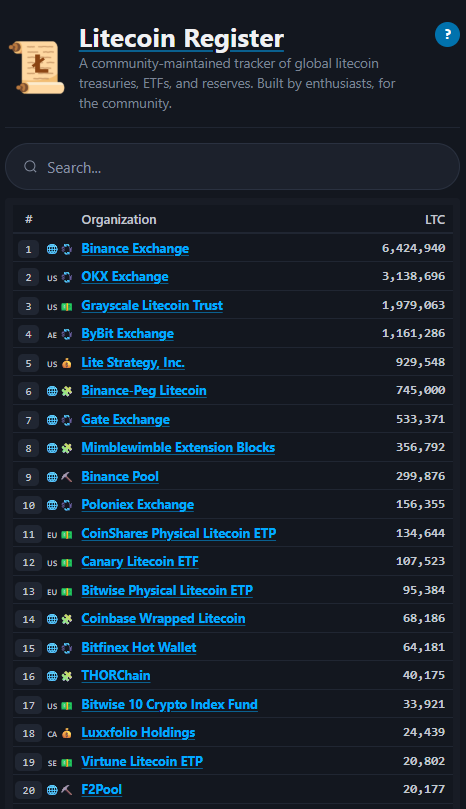Open CoinShares Physical Litecoin ETP link

[179, 533]
